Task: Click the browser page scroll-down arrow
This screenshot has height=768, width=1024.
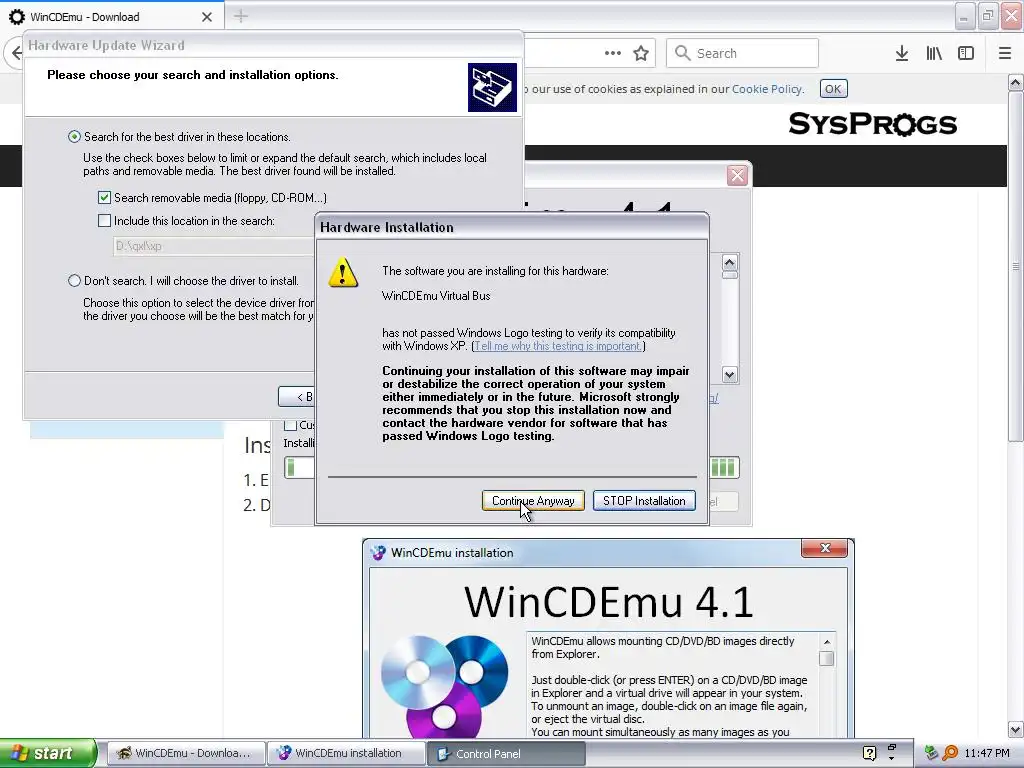Action: coord(1015,729)
